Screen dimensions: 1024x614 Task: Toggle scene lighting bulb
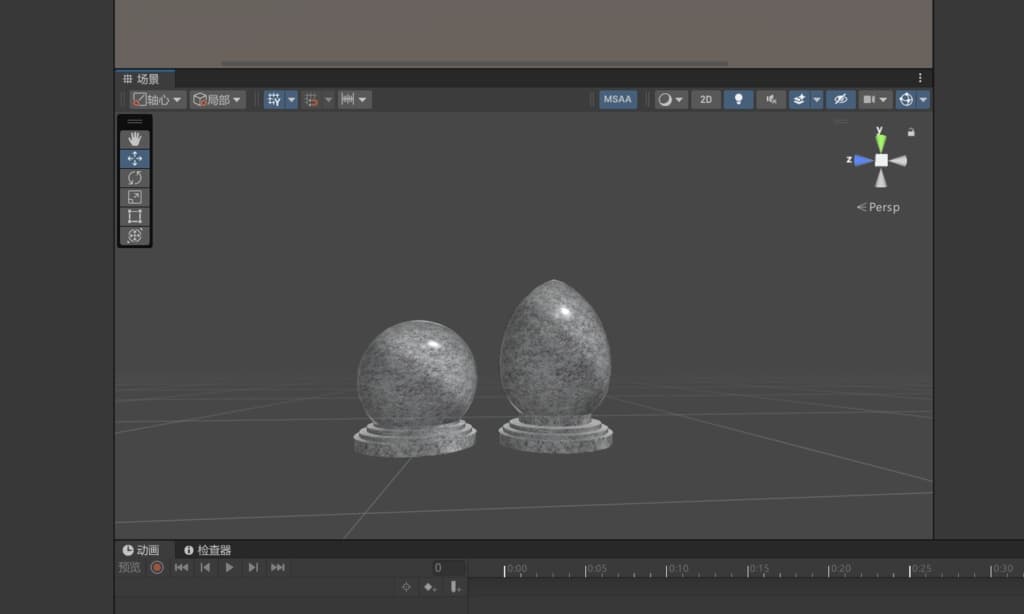coord(738,100)
